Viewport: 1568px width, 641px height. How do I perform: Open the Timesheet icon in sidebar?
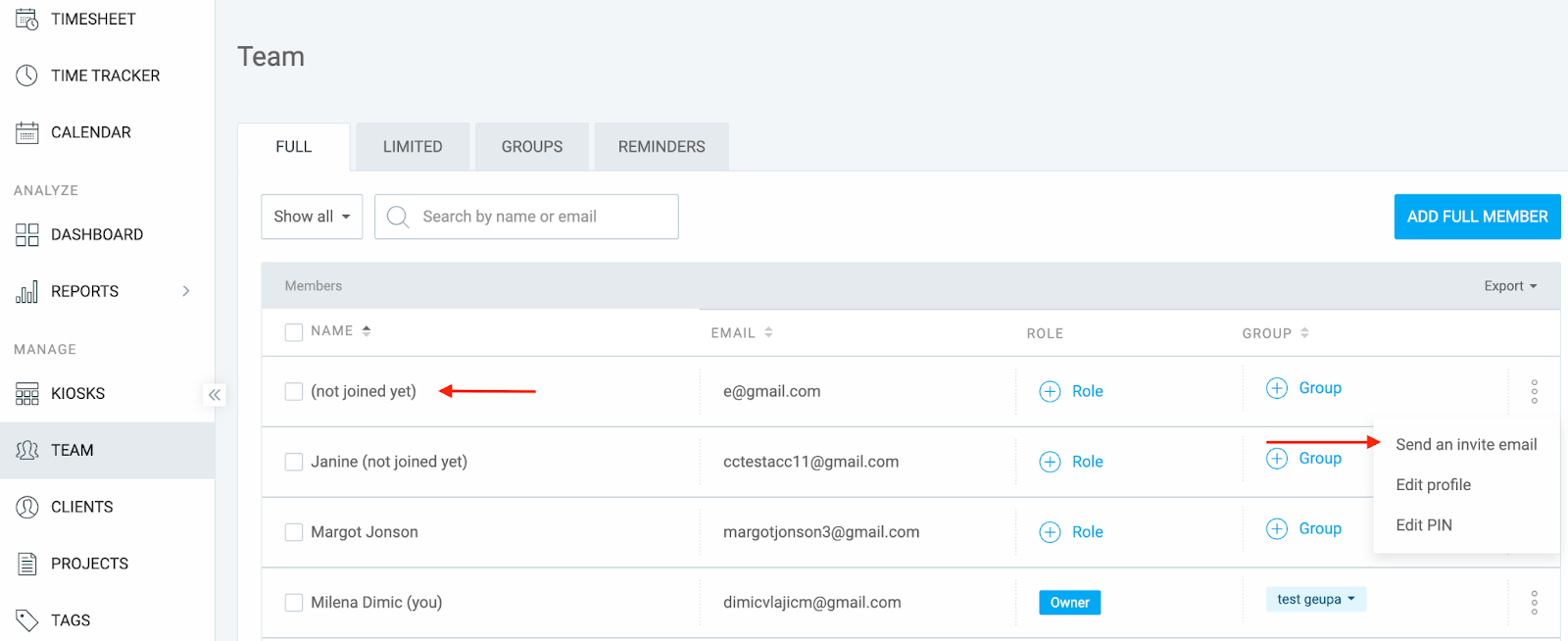(x=26, y=19)
